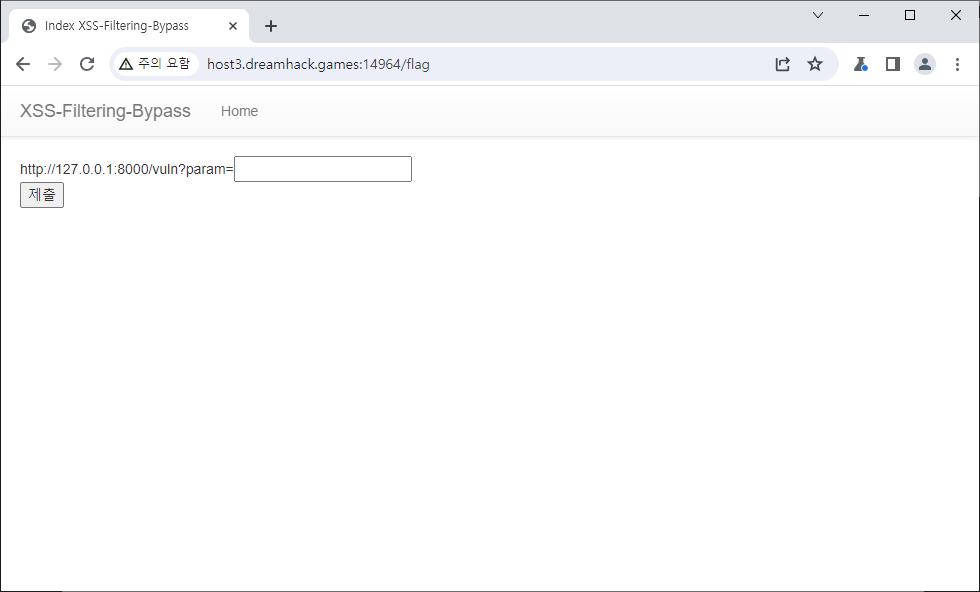The width and height of the screenshot is (980, 592).
Task: Bookmark this page with star icon
Action: (815, 64)
